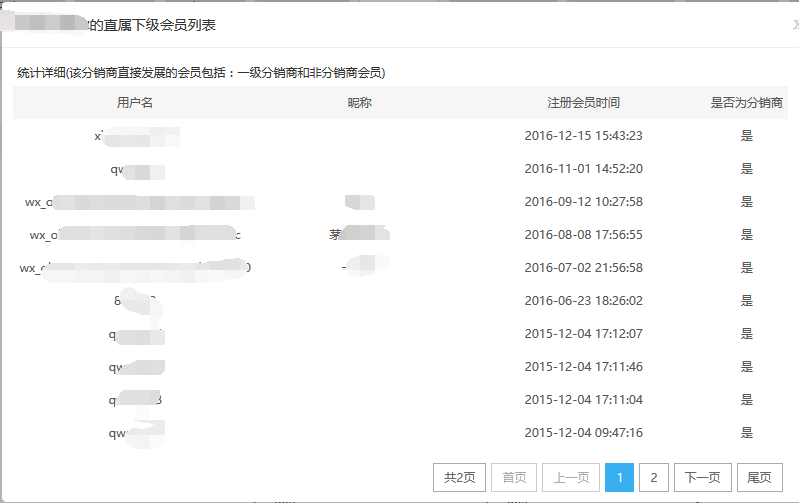The height and width of the screenshot is (503, 799).
Task: Click the 首页 first page button
Action: point(515,478)
